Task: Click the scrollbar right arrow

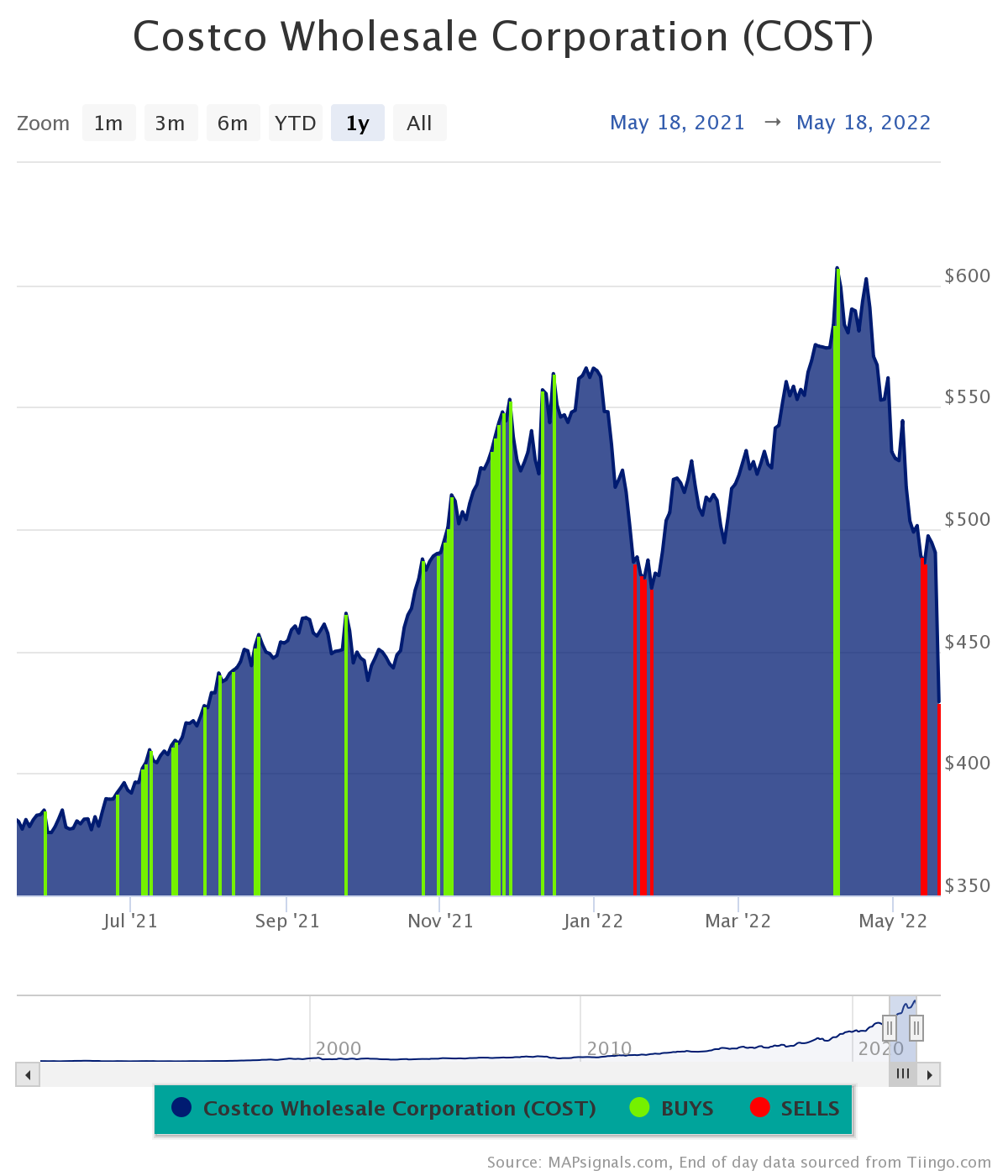Action: point(929,1074)
